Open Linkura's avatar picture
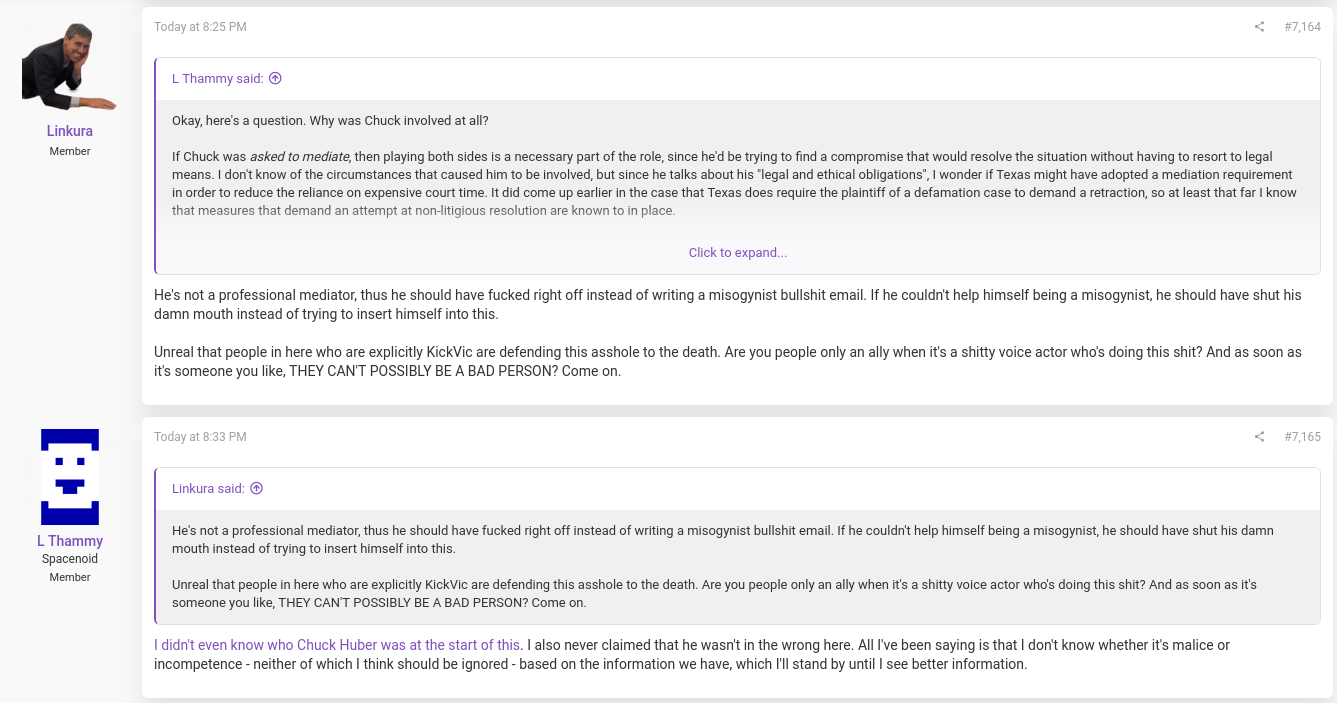 tap(70, 66)
